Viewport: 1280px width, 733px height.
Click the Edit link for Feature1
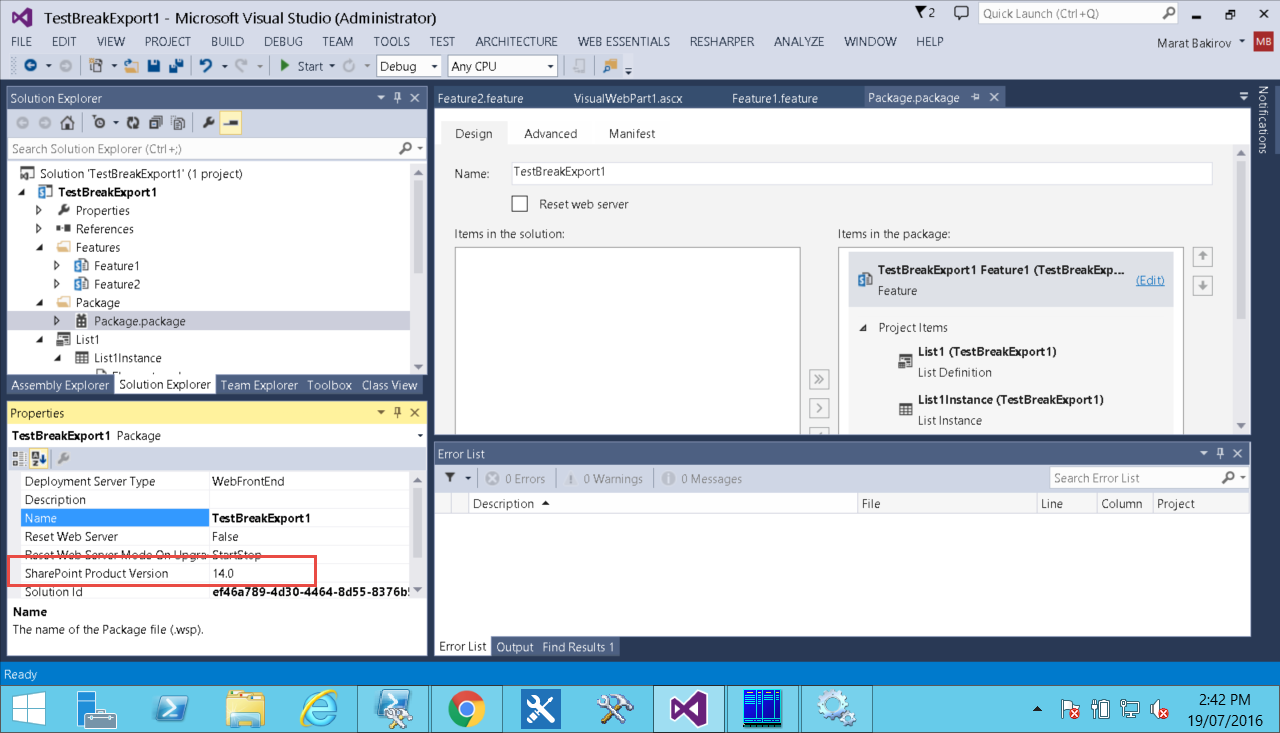(x=1150, y=281)
